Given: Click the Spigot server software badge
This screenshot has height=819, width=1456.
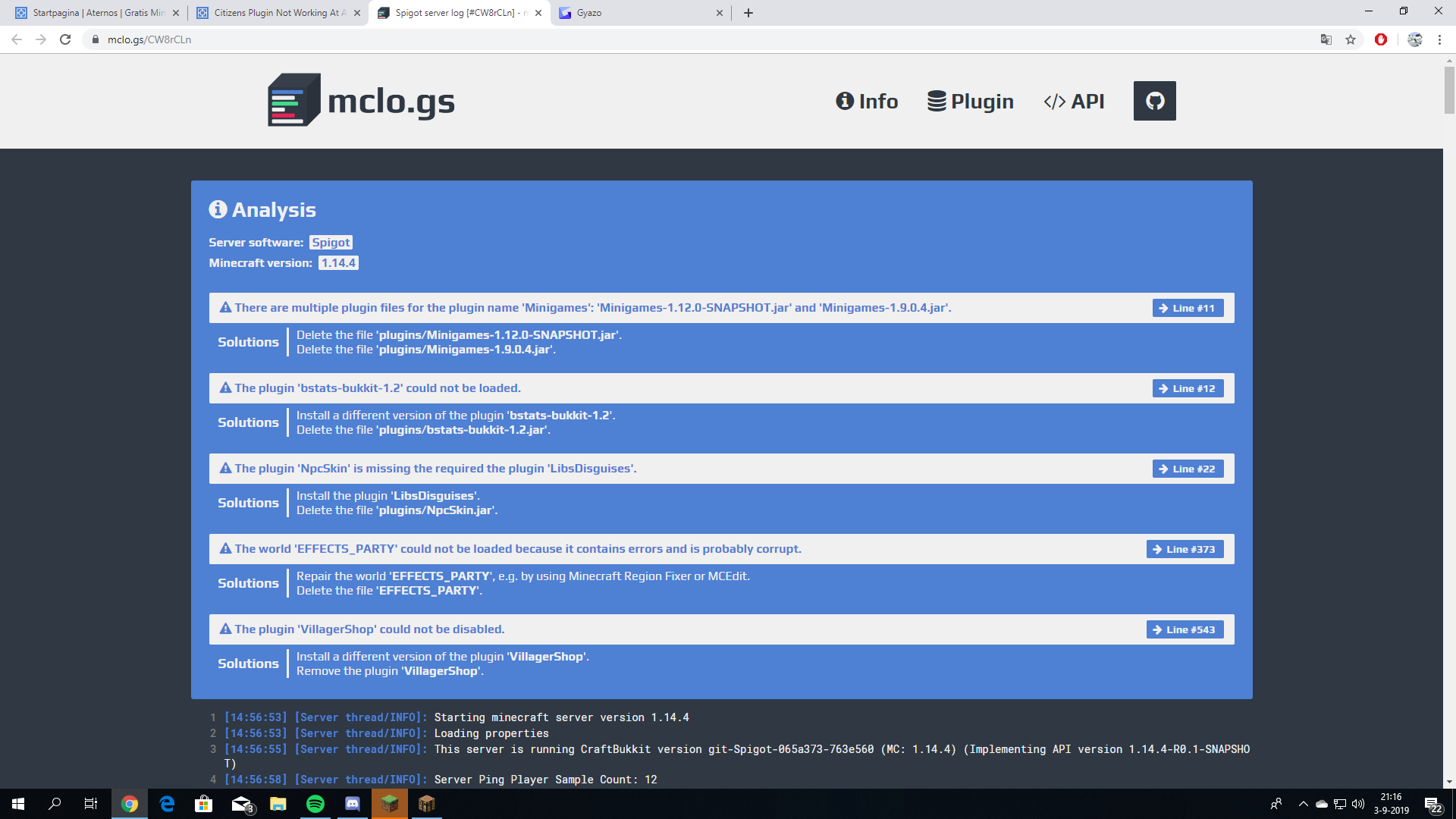Looking at the screenshot, I should [331, 243].
